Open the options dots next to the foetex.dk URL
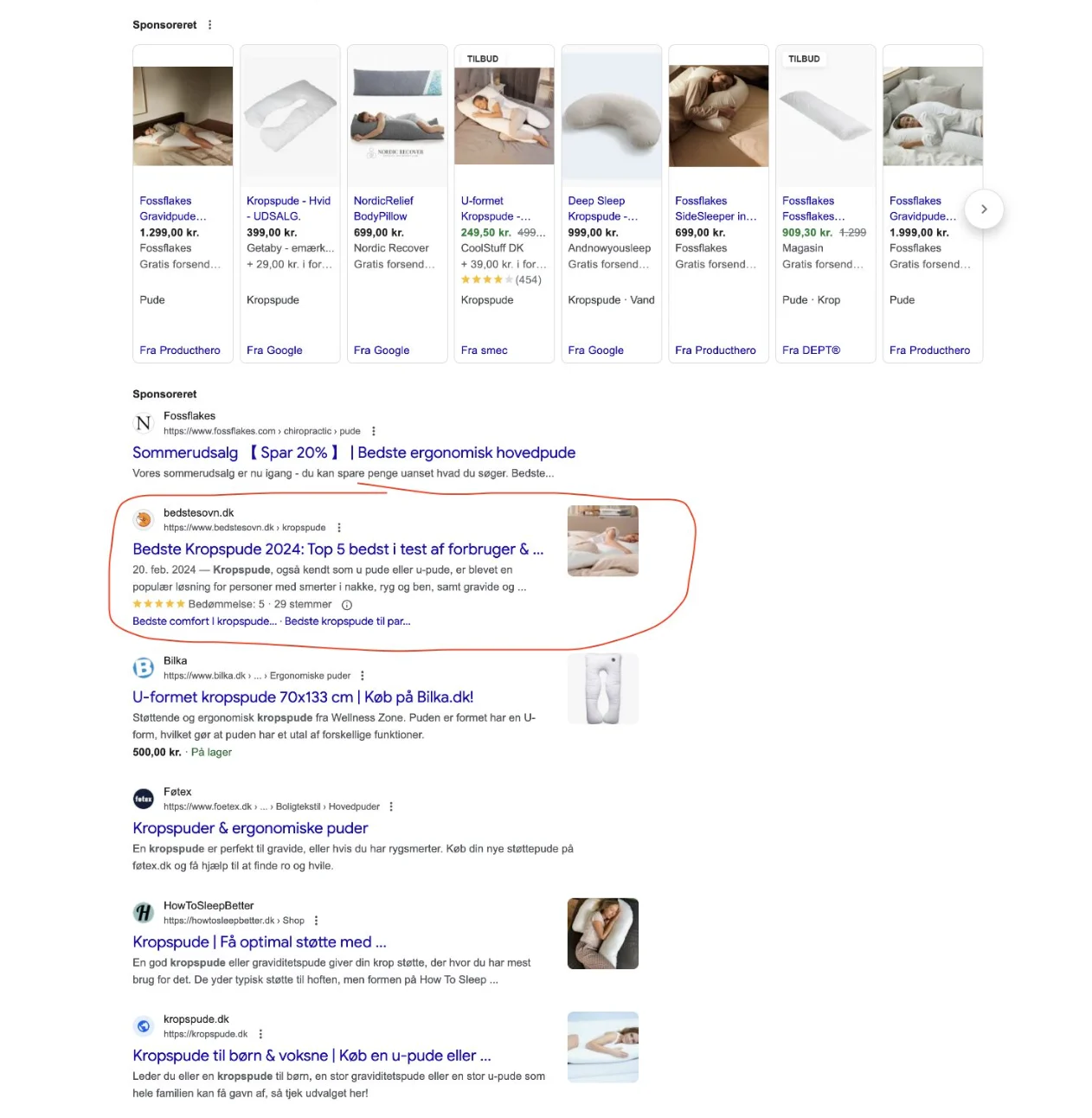The height and width of the screenshot is (1118, 1092). [391, 806]
